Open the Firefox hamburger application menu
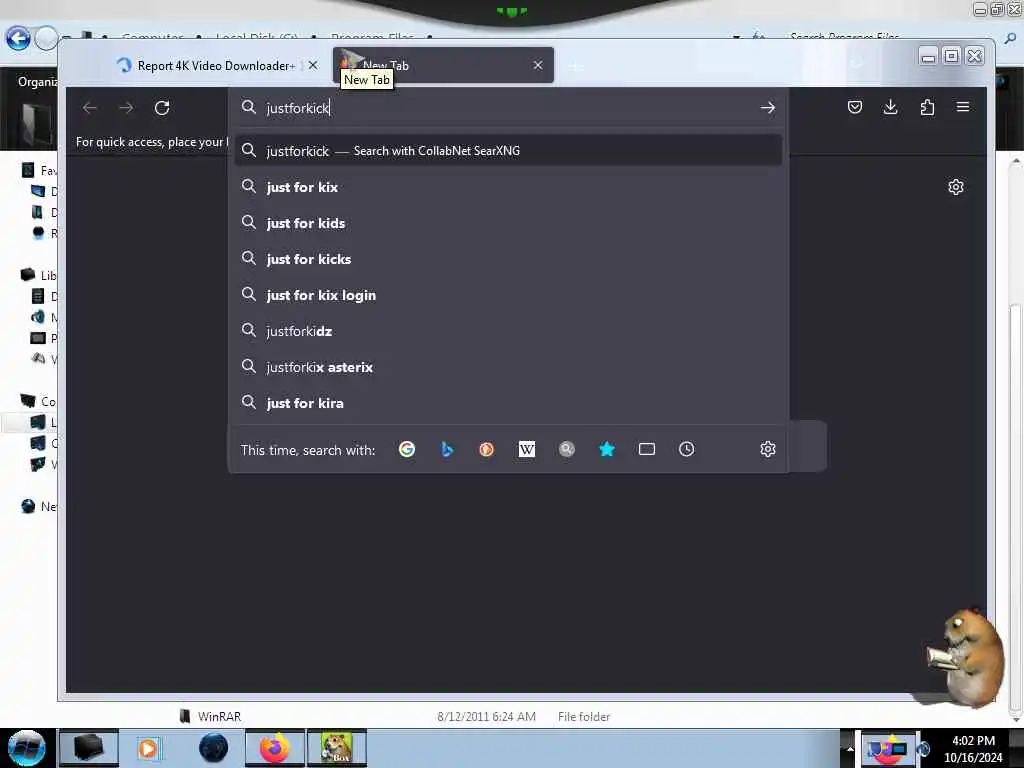Image resolution: width=1024 pixels, height=768 pixels. tap(963, 107)
